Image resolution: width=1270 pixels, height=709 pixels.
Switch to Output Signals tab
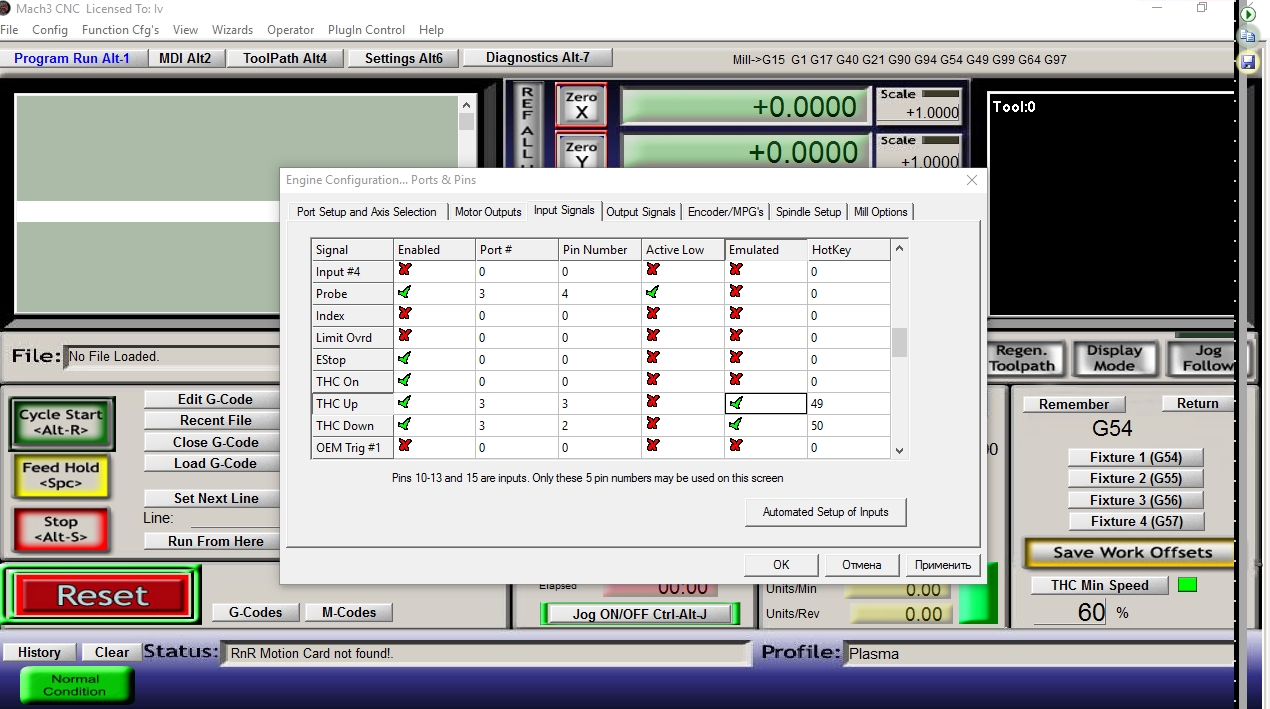(641, 212)
